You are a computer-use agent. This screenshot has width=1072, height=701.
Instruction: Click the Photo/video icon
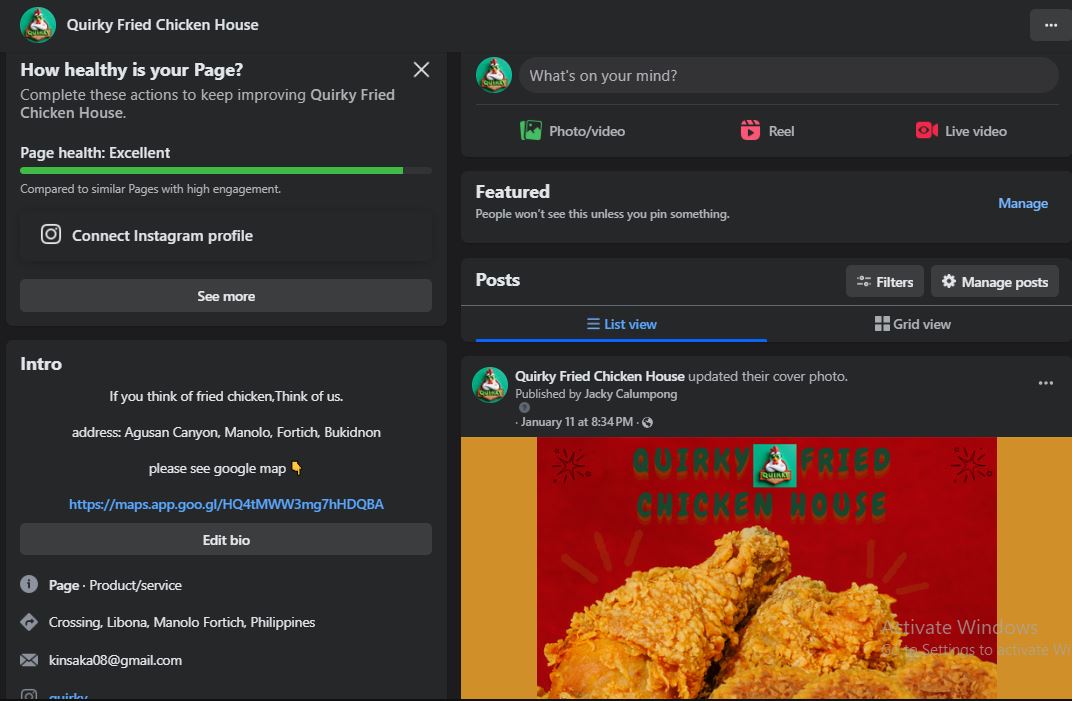coord(531,131)
